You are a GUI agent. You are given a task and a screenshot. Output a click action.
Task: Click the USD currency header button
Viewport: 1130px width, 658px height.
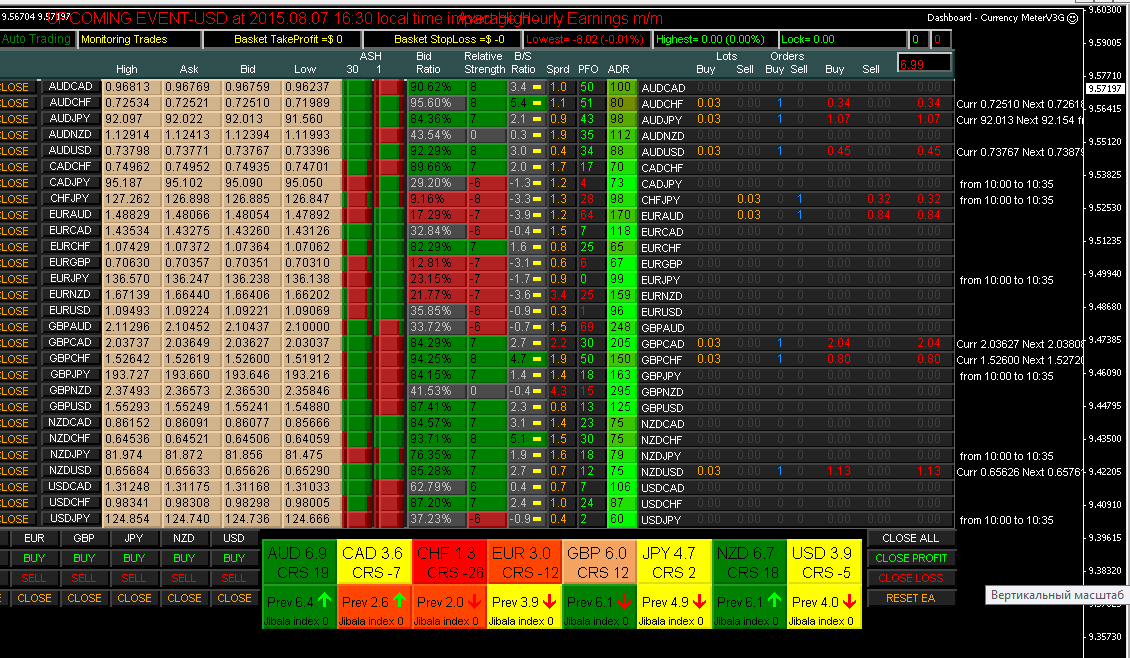[233, 538]
